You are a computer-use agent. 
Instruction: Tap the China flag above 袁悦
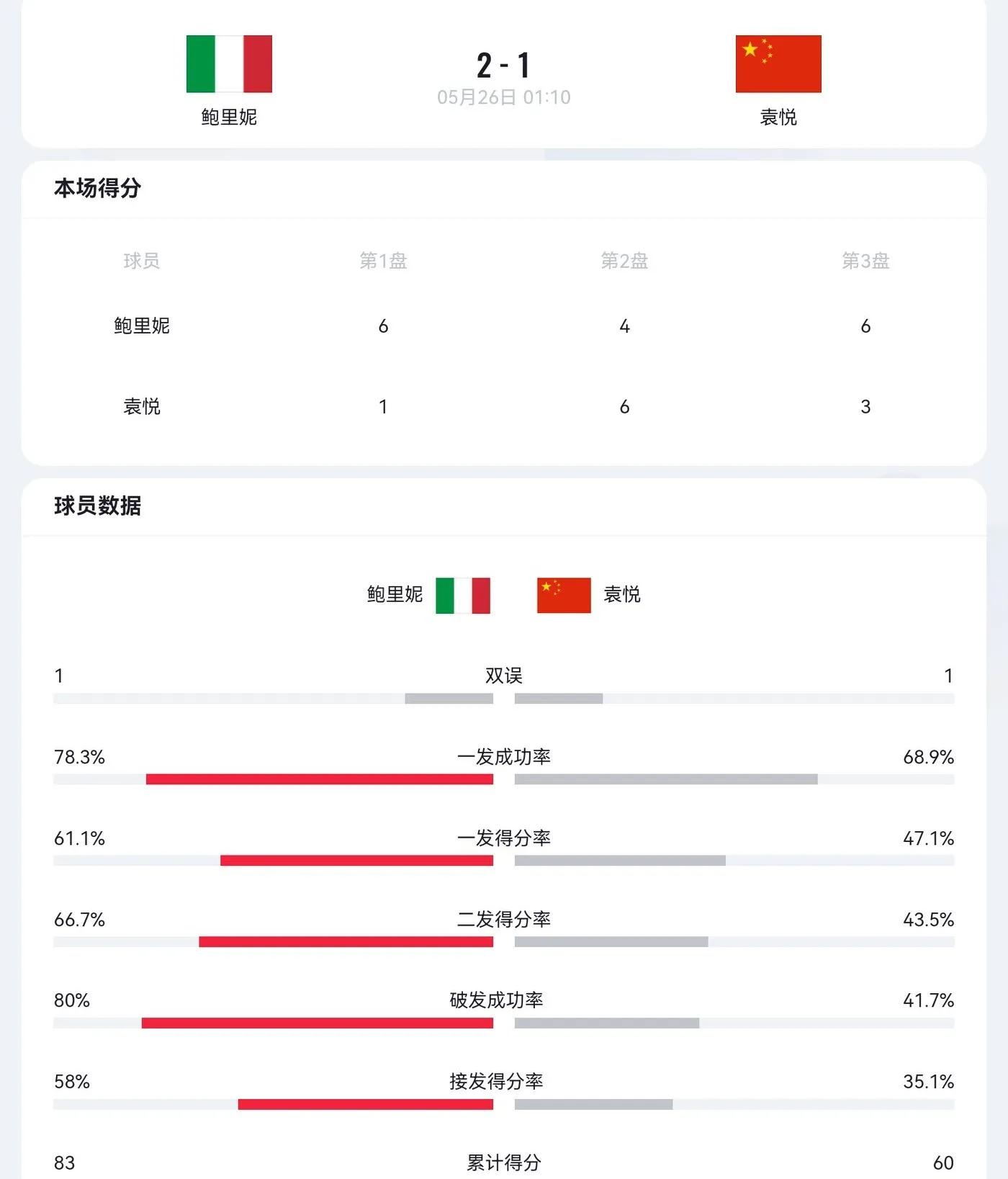[x=778, y=64]
